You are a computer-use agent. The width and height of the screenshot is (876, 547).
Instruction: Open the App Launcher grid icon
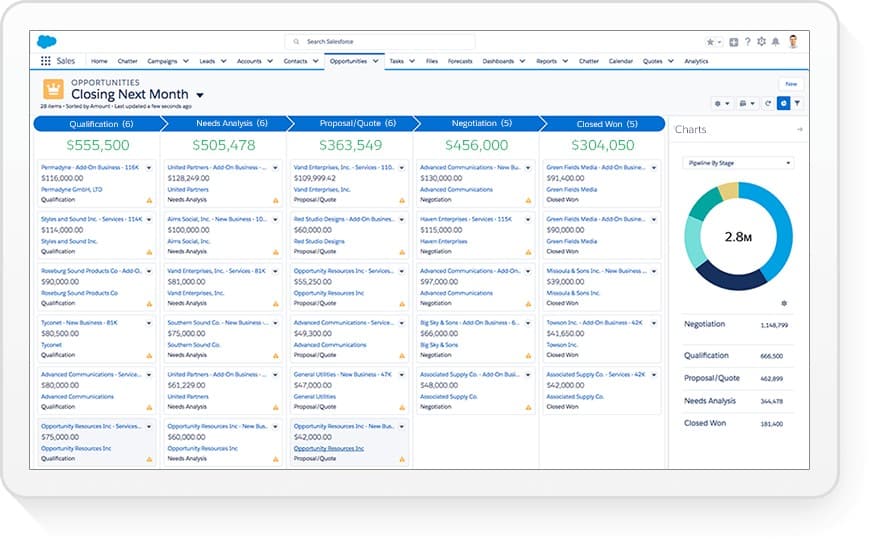pos(46,61)
